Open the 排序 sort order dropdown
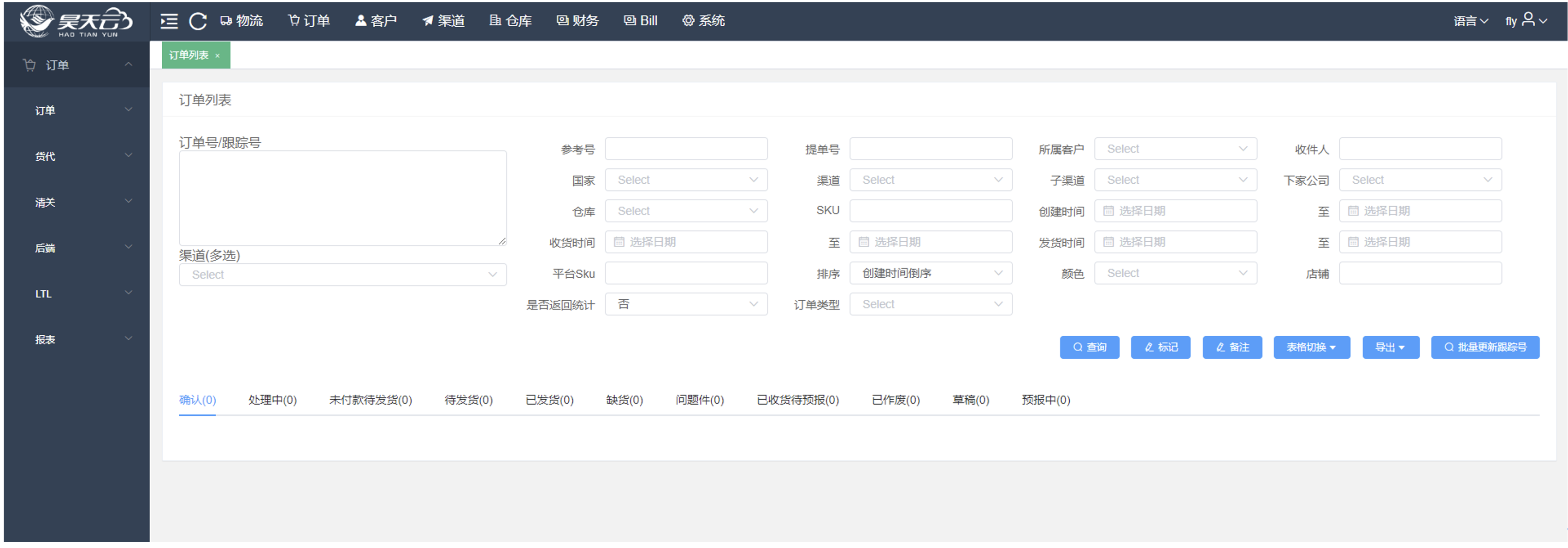 click(931, 273)
